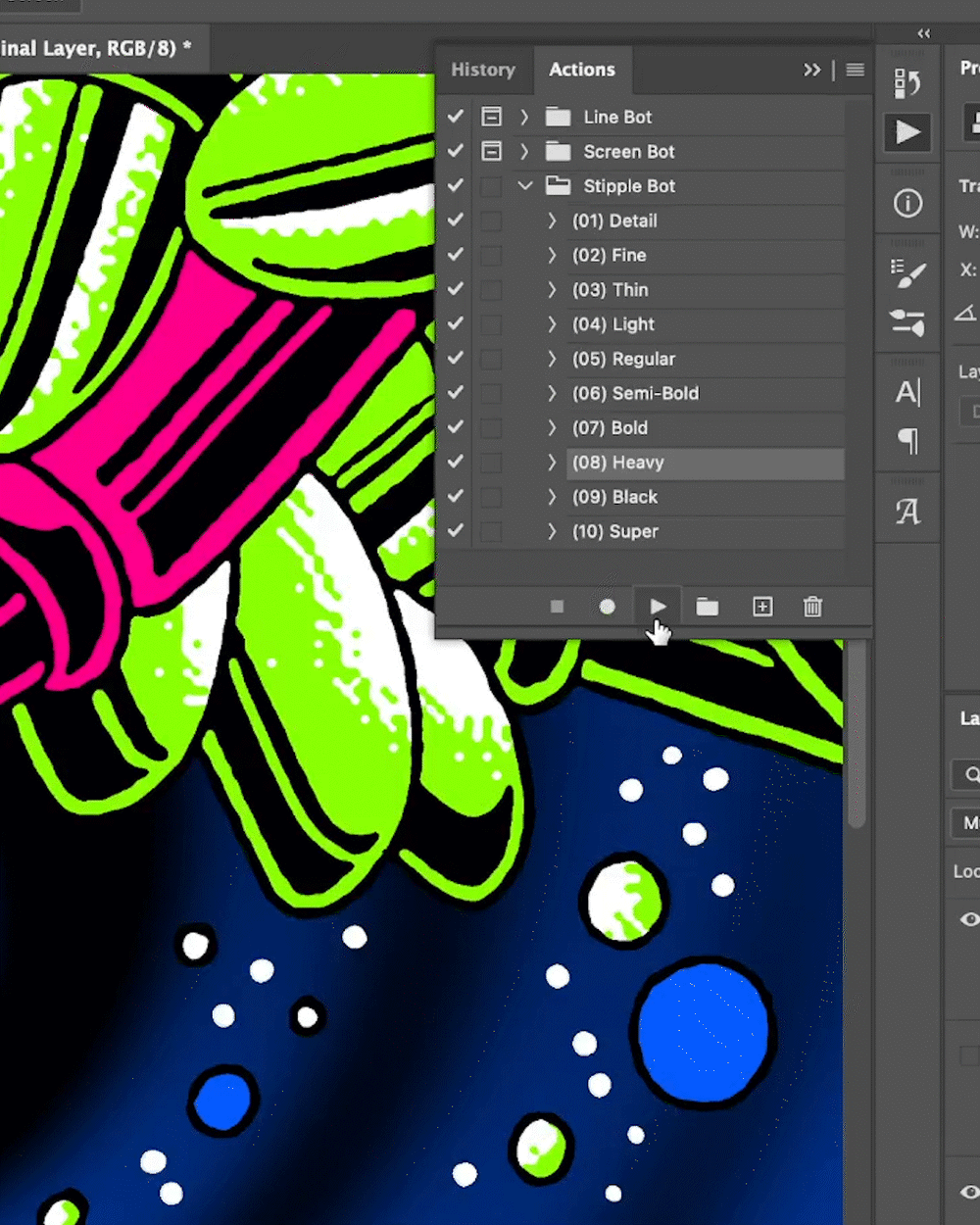The width and height of the screenshot is (980, 1225).
Task: Open the Actions panel flyout menu
Action: 855,70
